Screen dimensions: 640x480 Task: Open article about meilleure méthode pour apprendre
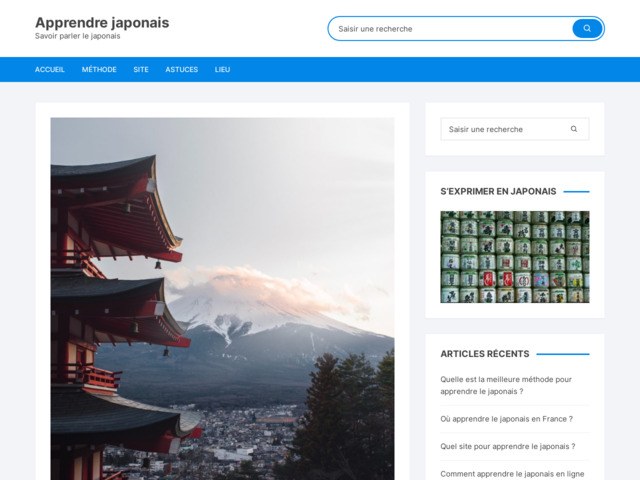(x=506, y=385)
